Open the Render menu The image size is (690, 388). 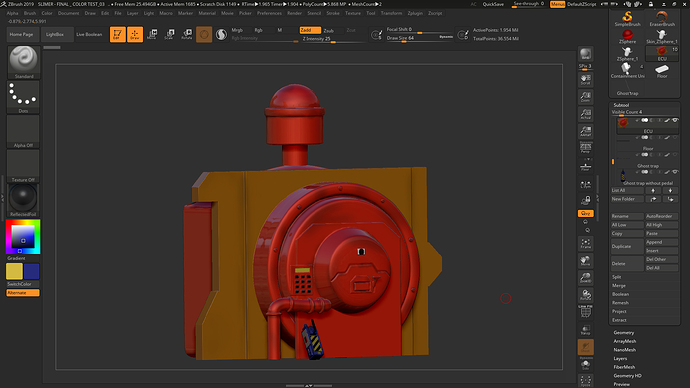(x=294, y=13)
